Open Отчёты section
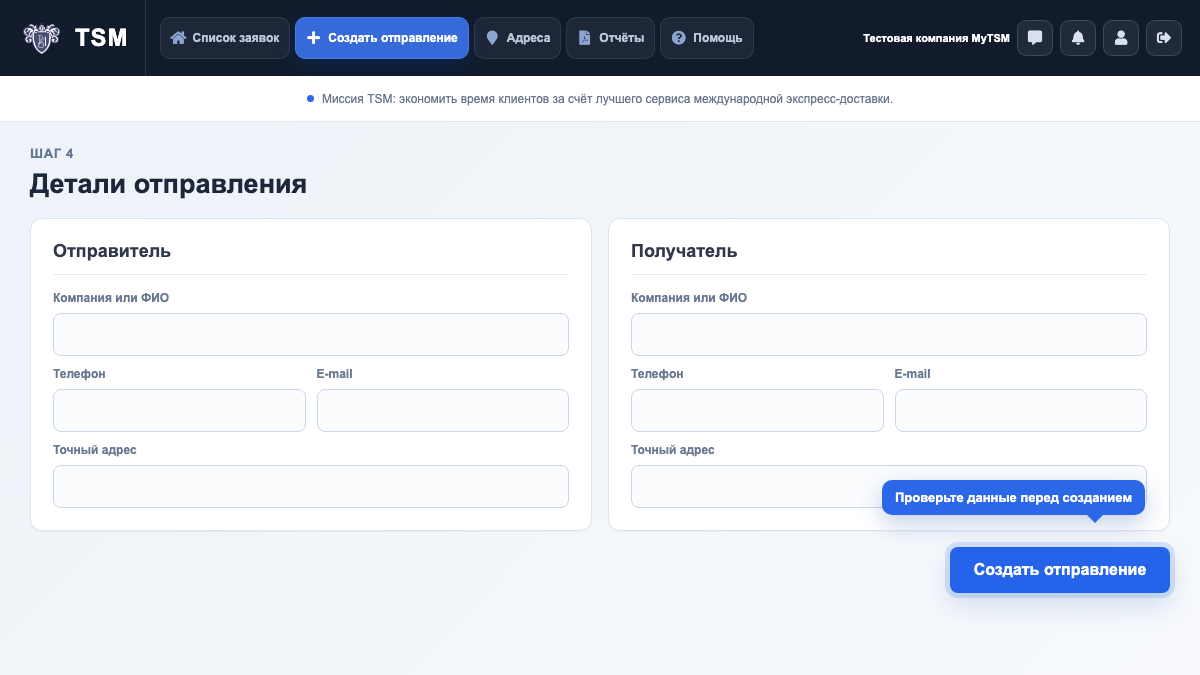The width and height of the screenshot is (1200, 675). (x=610, y=38)
